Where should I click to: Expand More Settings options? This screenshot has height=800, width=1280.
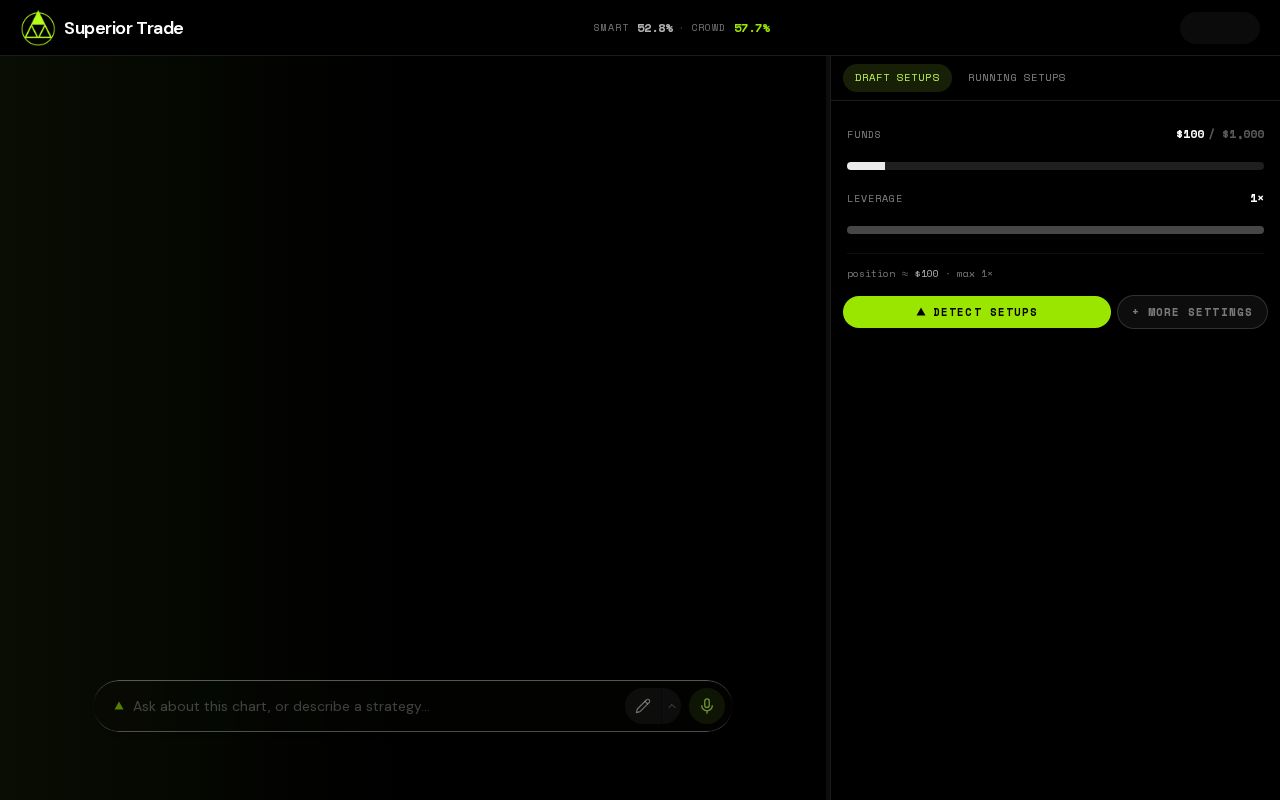1192,312
